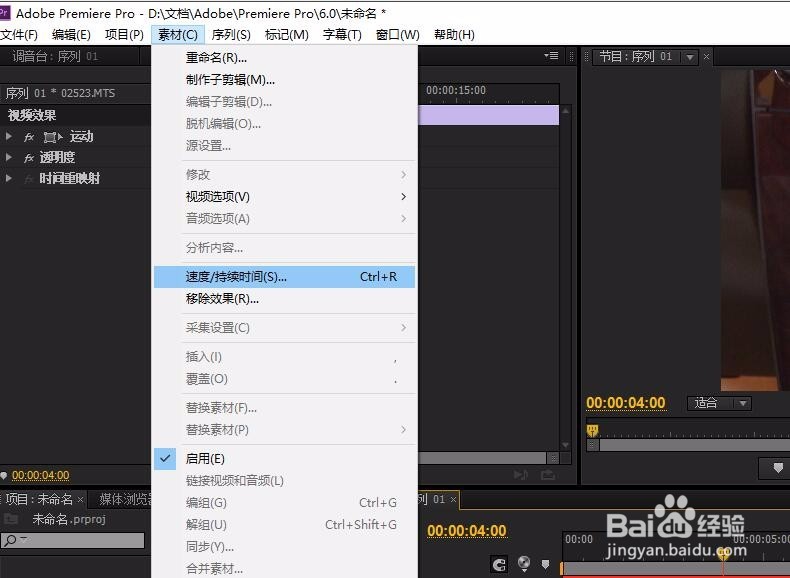This screenshot has height=578, width=790.
Task: Open the effect controls panel menu icon
Action: click(x=551, y=55)
